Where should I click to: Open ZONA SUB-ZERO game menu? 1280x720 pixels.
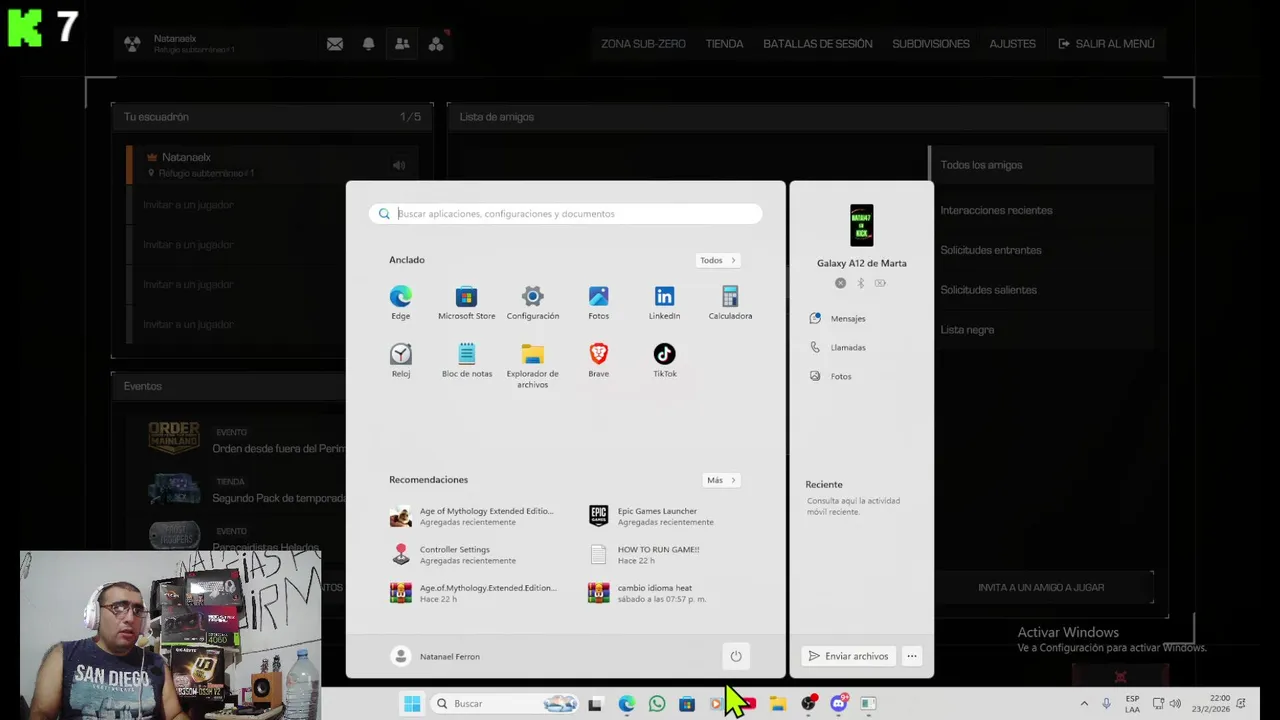click(643, 44)
